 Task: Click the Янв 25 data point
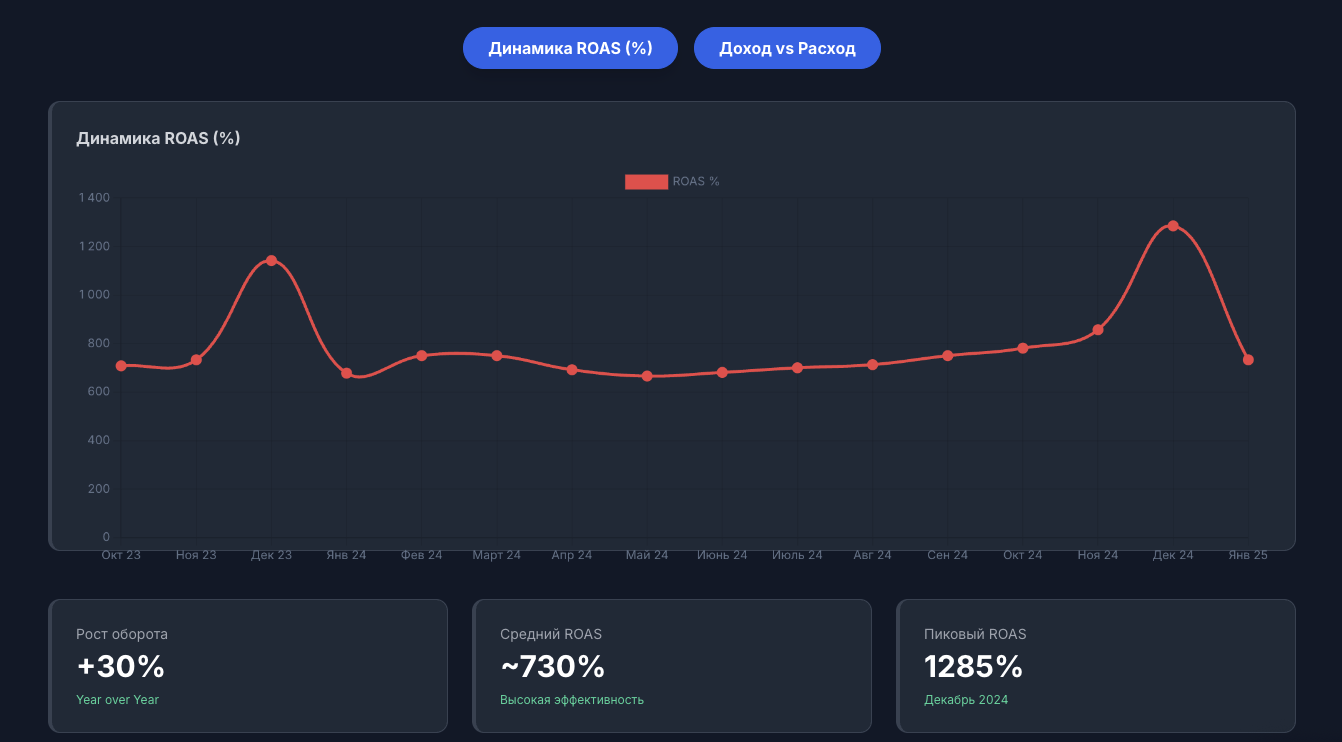(1248, 360)
